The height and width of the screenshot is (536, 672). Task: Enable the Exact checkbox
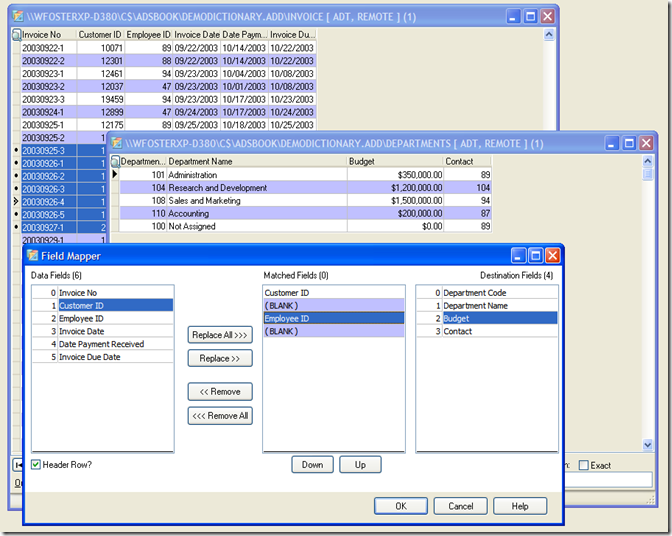coord(582,465)
